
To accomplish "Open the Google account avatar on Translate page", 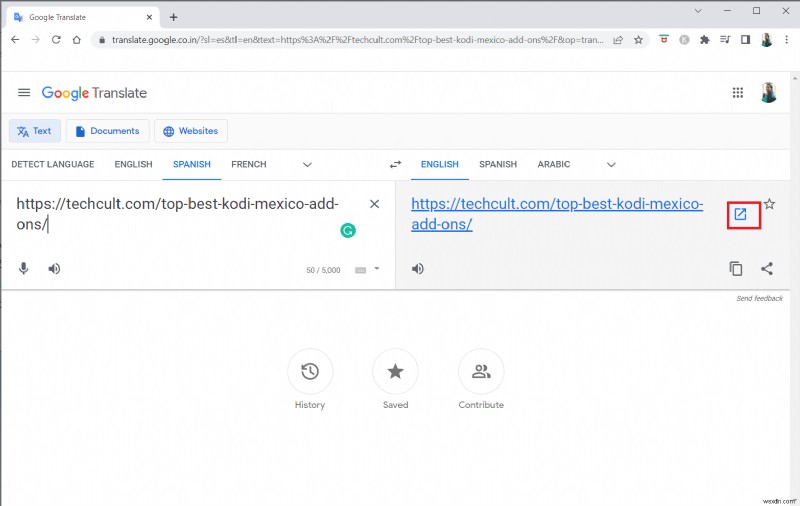I will pos(768,92).
